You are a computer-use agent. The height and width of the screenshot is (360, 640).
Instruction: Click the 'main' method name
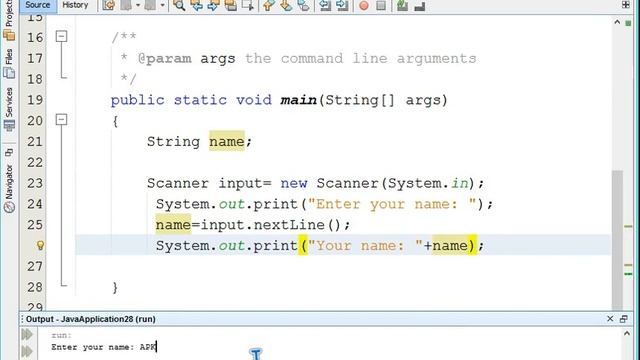[298, 100]
